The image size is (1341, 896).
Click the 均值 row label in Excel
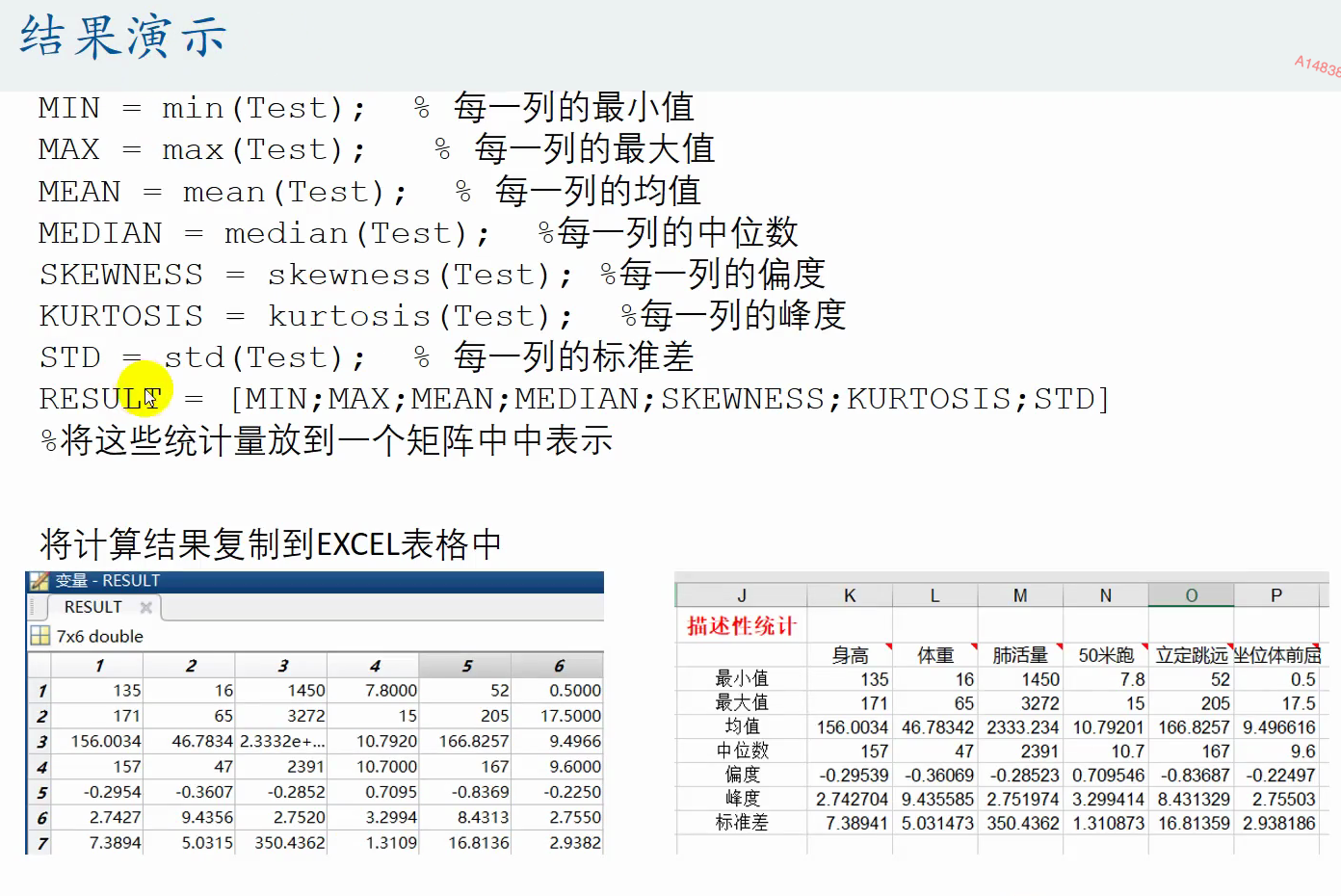(742, 727)
